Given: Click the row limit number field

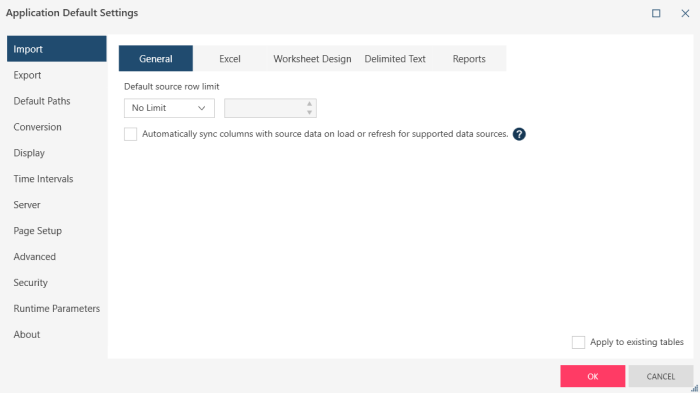Looking at the screenshot, I should click(x=265, y=108).
